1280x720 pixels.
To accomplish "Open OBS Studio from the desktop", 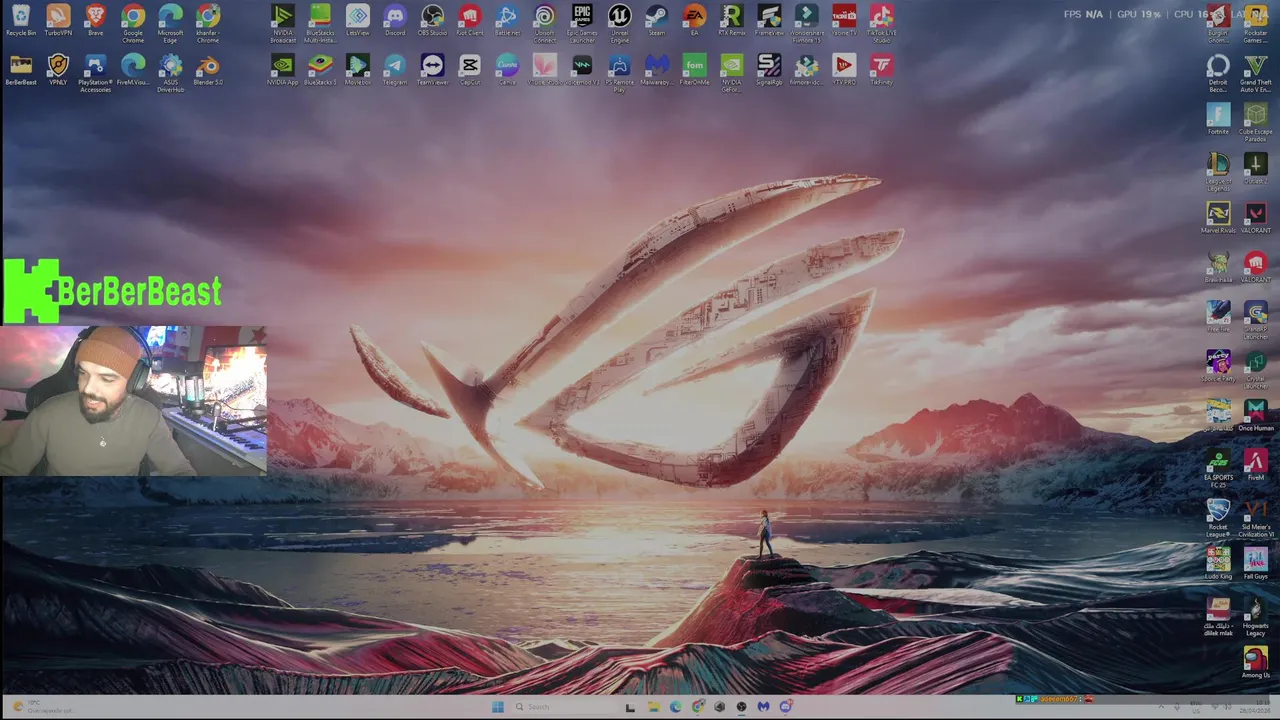I will pos(432,21).
